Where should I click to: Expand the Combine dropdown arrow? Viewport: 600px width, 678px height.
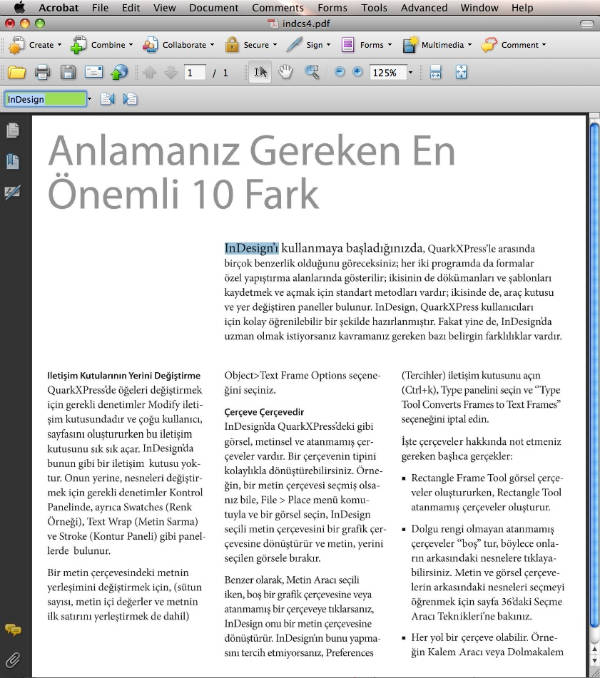[x=131, y=45]
